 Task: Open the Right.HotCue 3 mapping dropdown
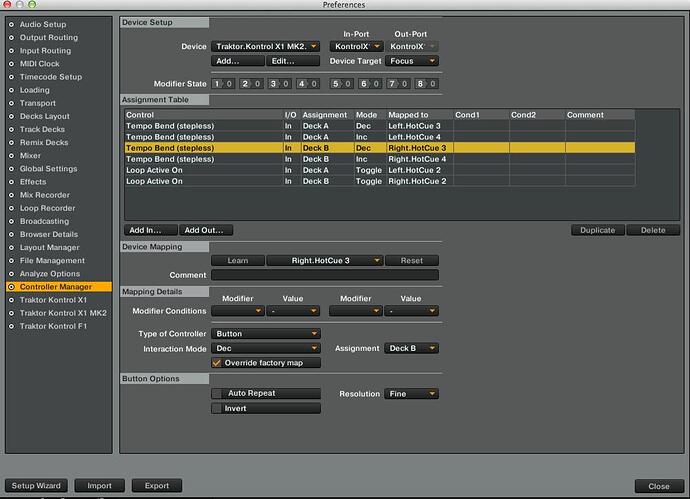(325, 261)
